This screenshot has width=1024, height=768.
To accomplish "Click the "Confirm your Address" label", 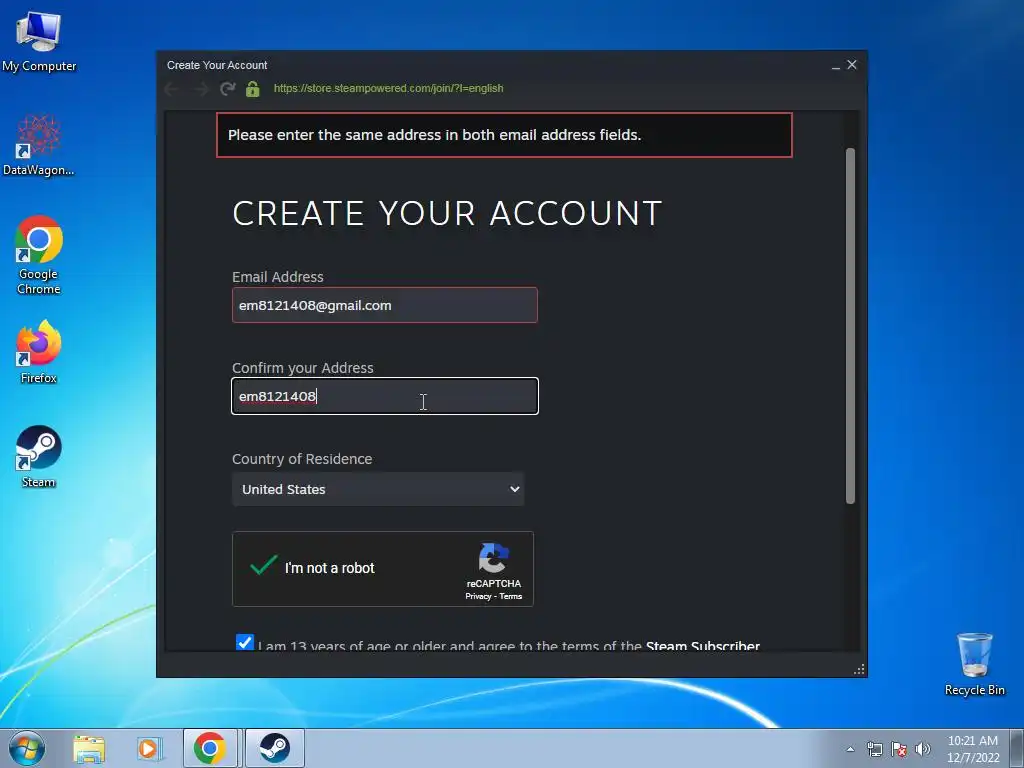I will 302,368.
